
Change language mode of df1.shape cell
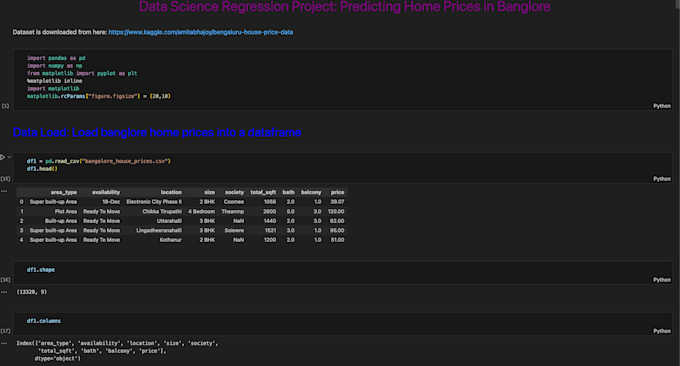click(662, 280)
